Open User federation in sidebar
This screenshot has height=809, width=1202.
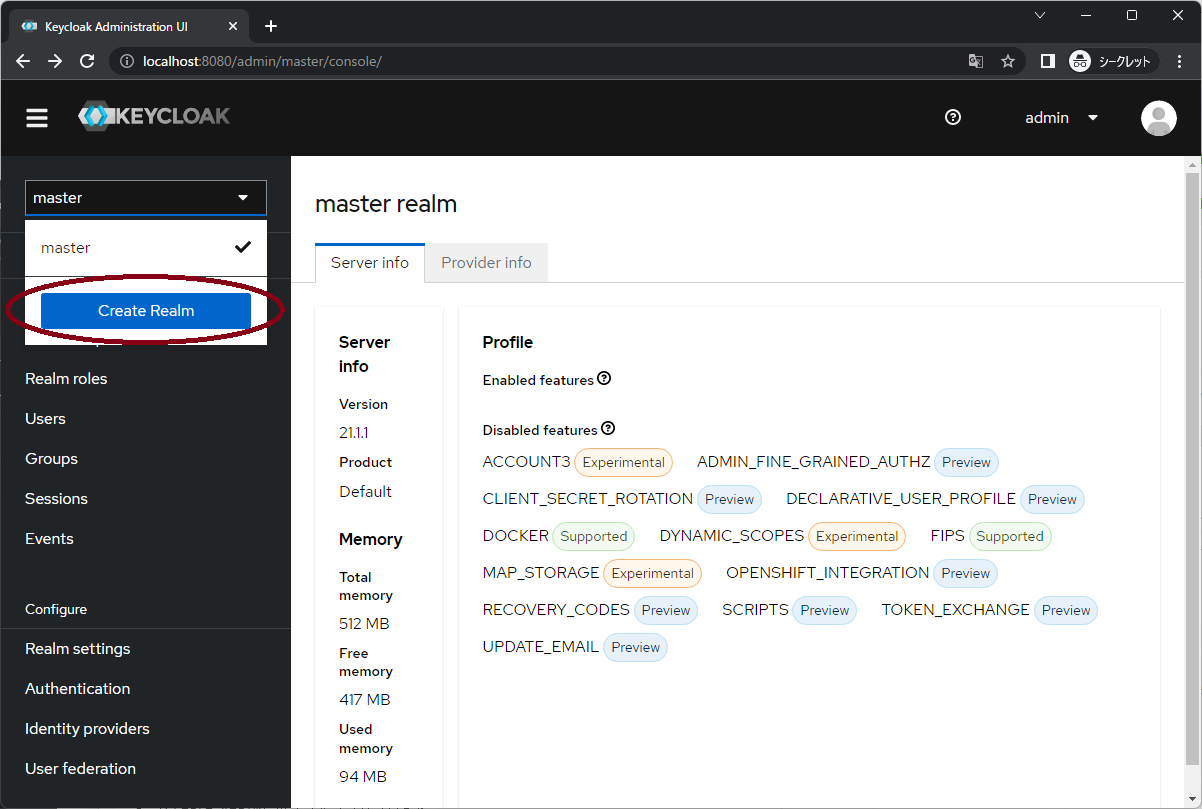coord(80,769)
